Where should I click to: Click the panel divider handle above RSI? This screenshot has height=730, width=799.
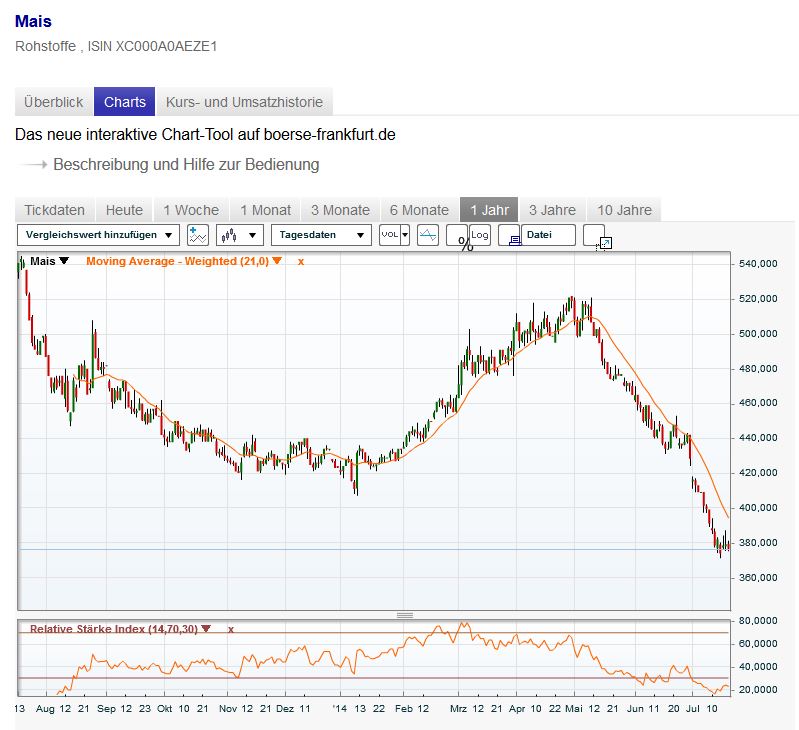tap(405, 615)
